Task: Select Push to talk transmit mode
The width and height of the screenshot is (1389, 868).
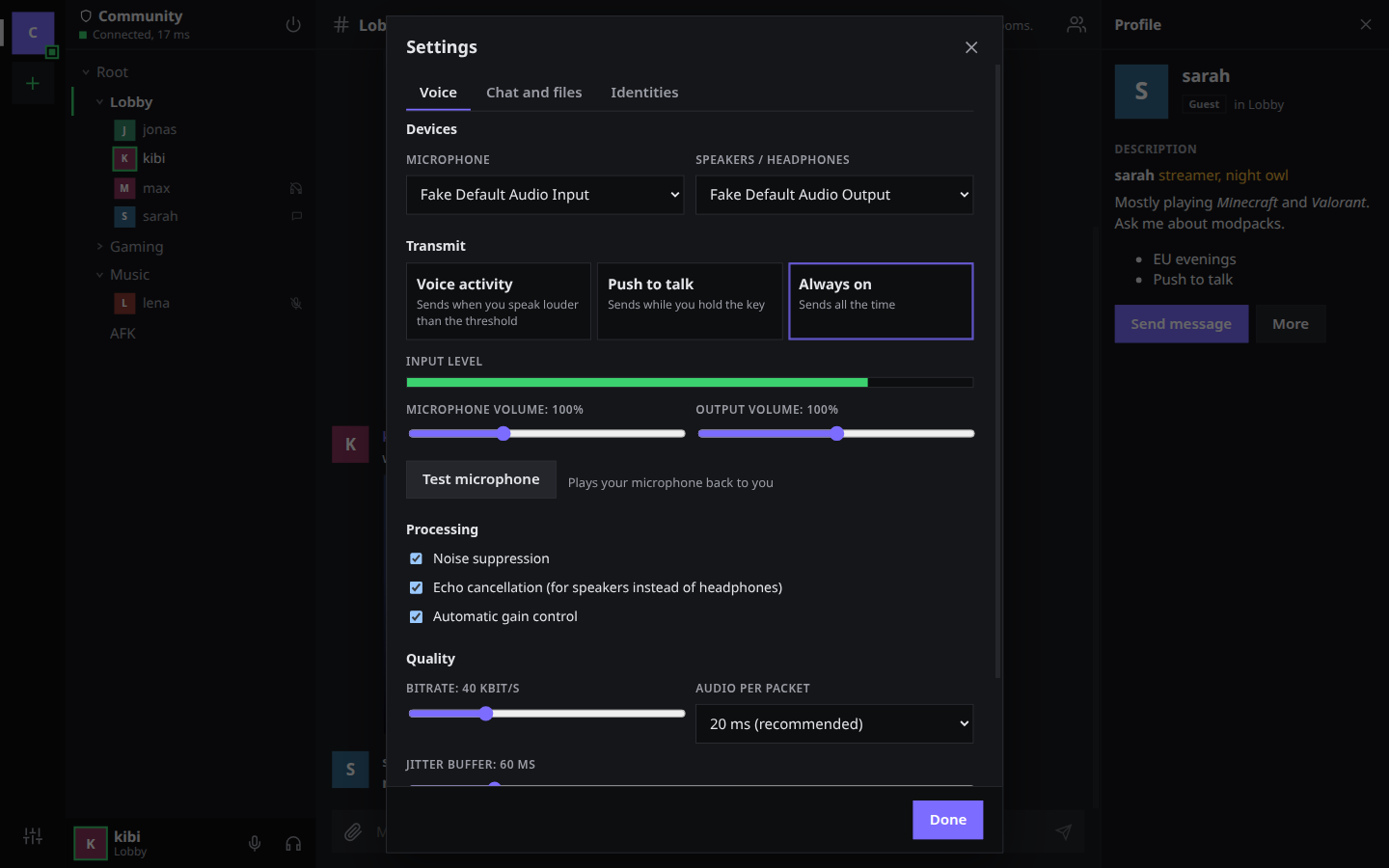Action: coord(690,301)
